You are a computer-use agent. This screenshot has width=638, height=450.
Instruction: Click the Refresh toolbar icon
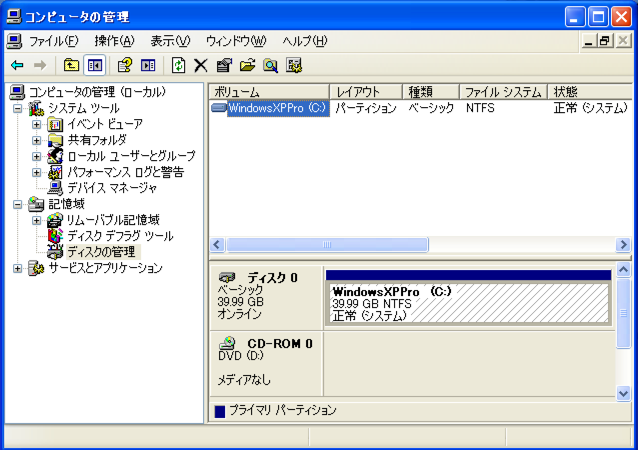point(178,65)
